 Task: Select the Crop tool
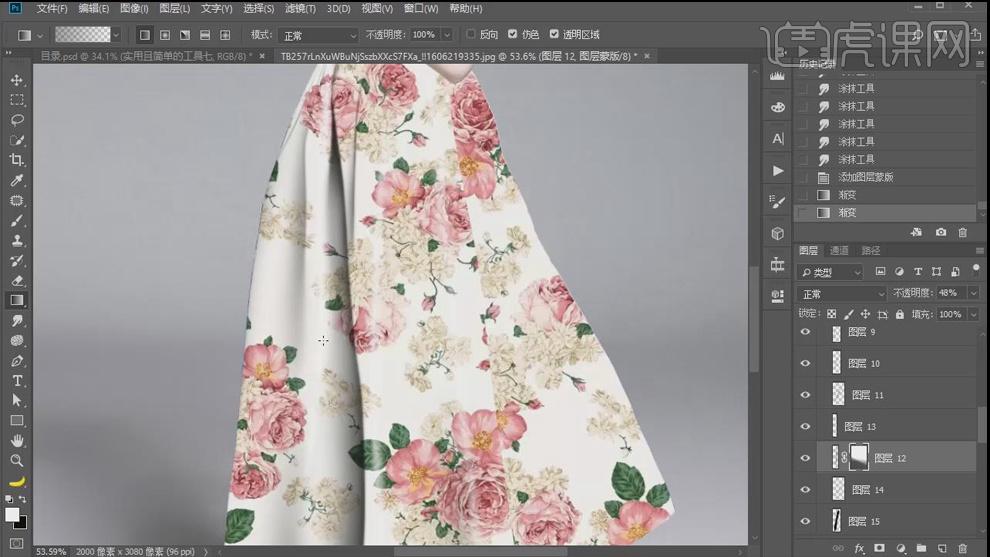click(17, 160)
